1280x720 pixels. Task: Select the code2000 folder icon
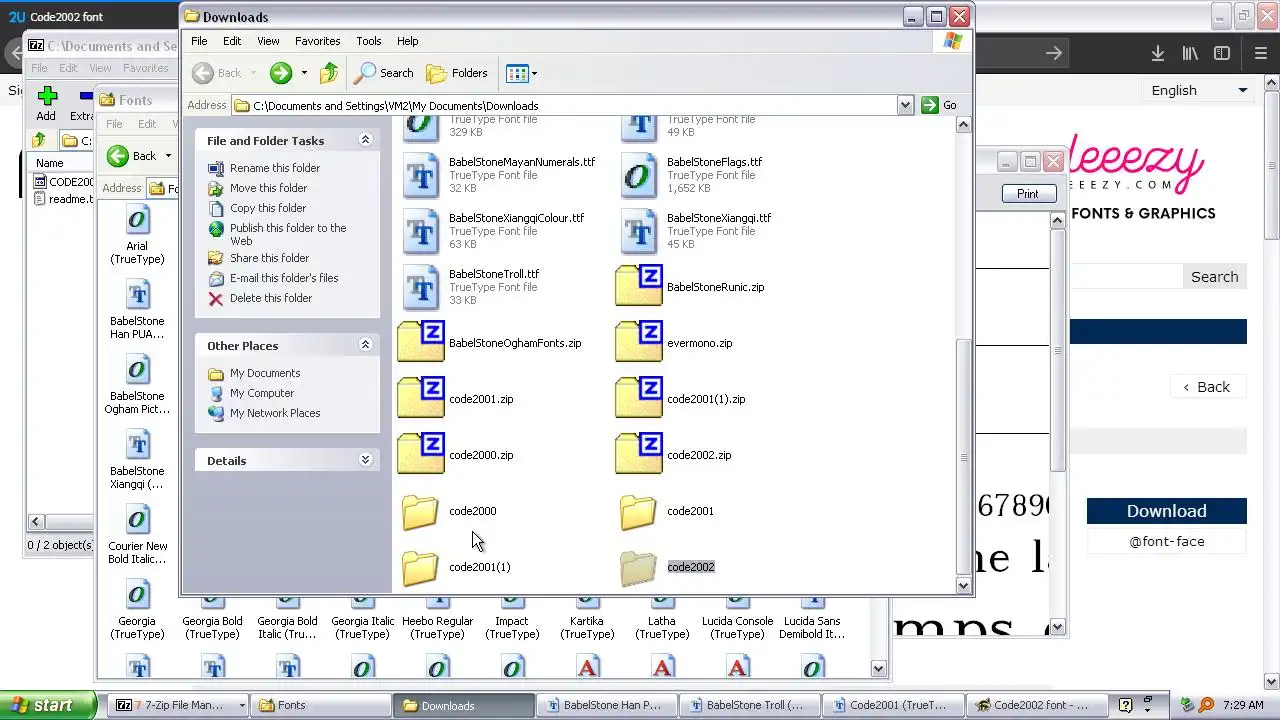[421, 511]
